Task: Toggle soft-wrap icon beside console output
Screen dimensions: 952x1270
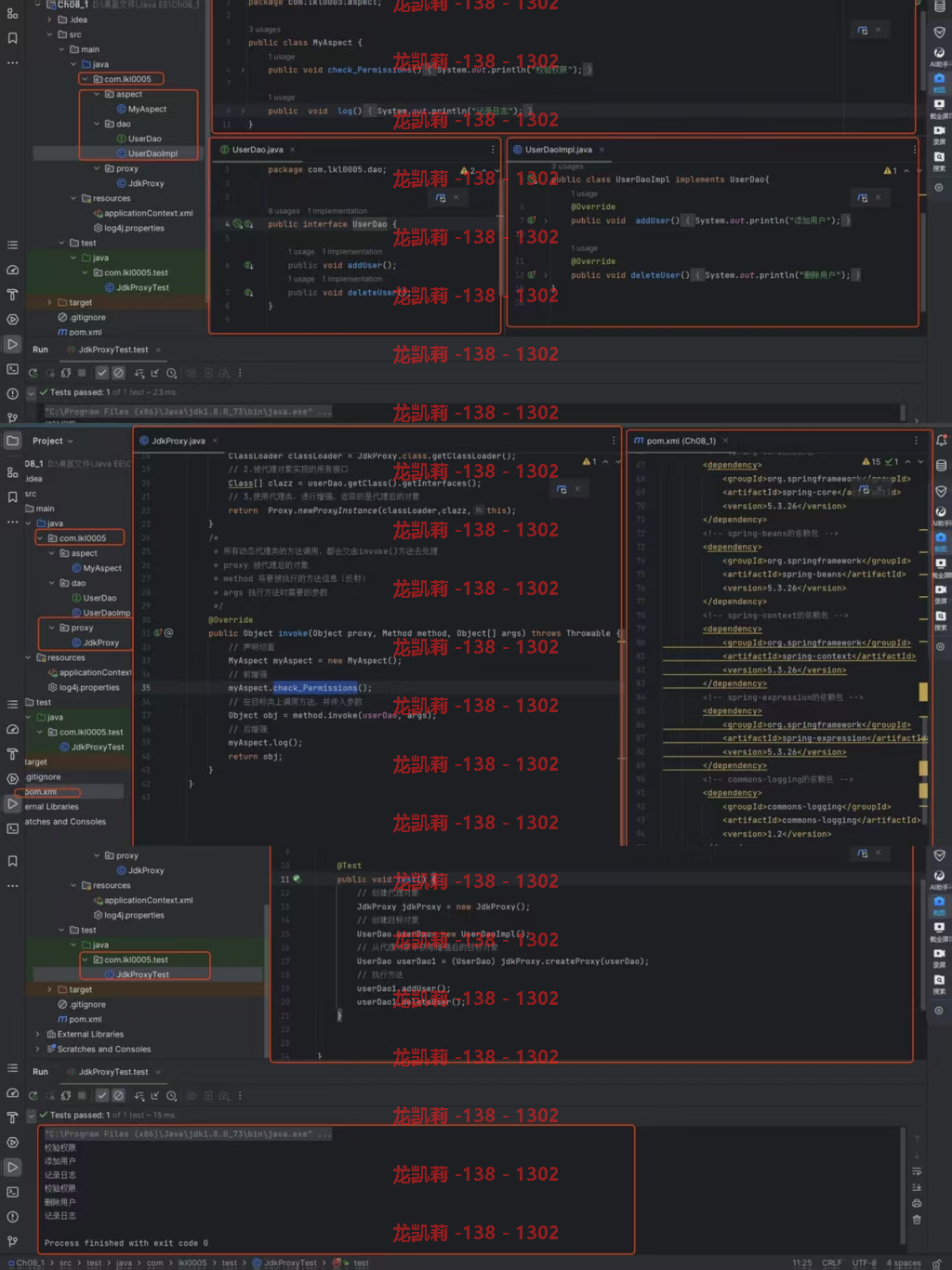Action: pos(917,1171)
